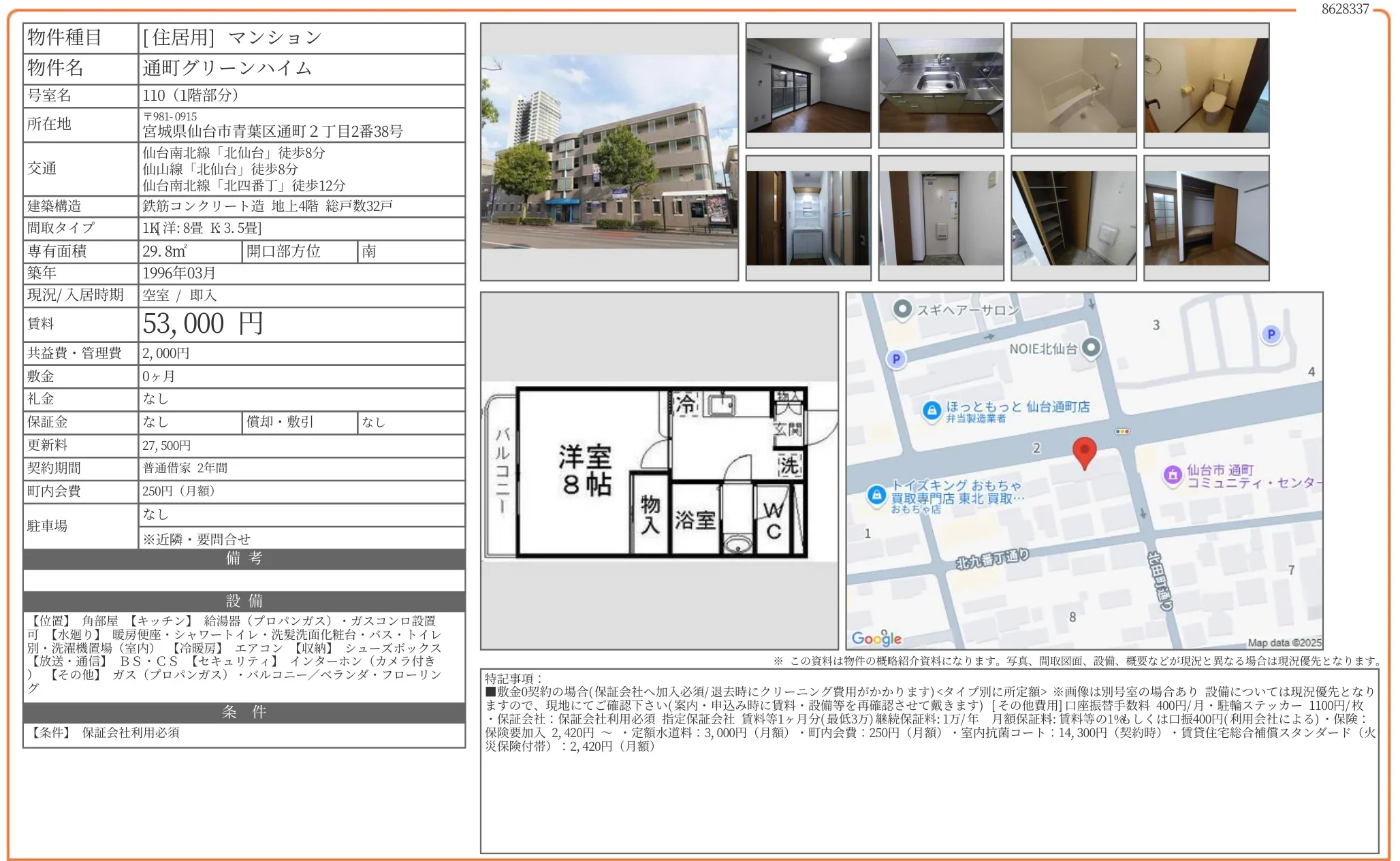Screen dimensions: 1400x861
Task: Open the kitchen sink photo thumbnail
Action: [x=940, y=85]
